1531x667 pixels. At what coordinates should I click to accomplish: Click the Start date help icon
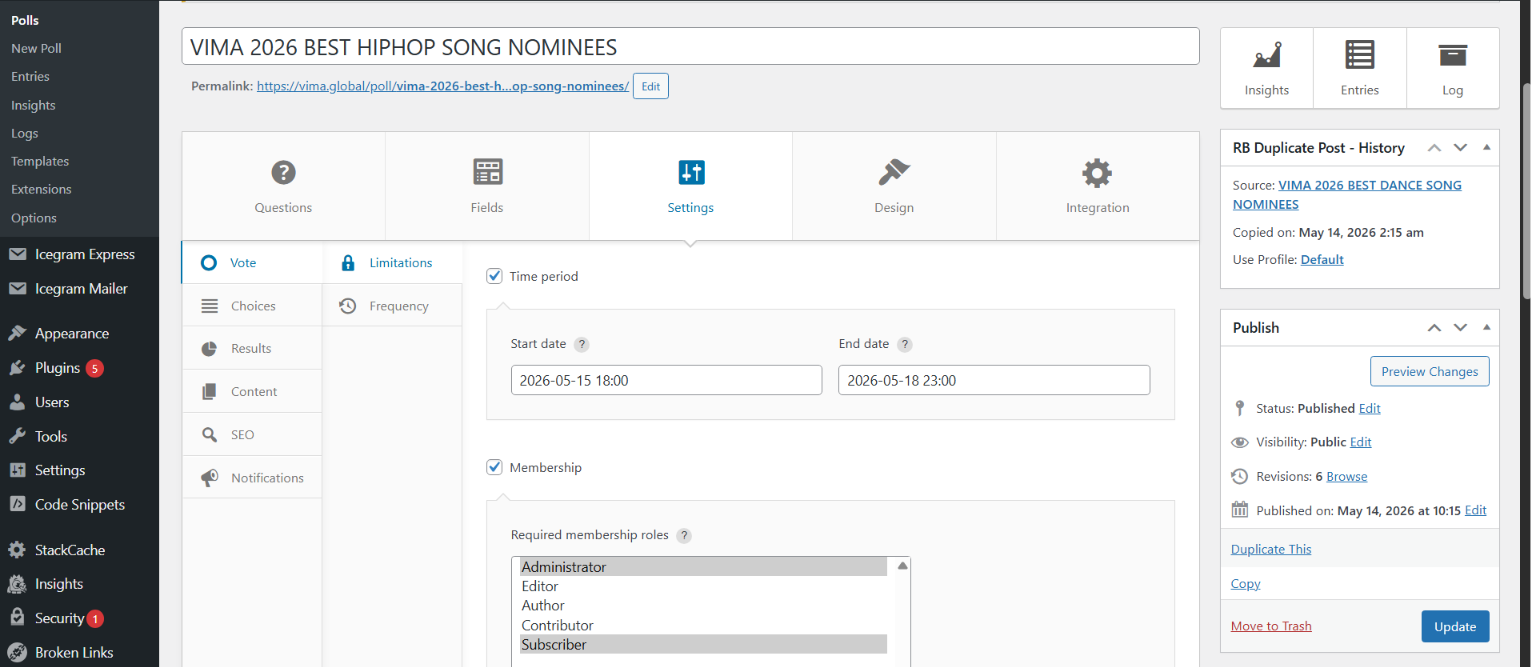[581, 345]
